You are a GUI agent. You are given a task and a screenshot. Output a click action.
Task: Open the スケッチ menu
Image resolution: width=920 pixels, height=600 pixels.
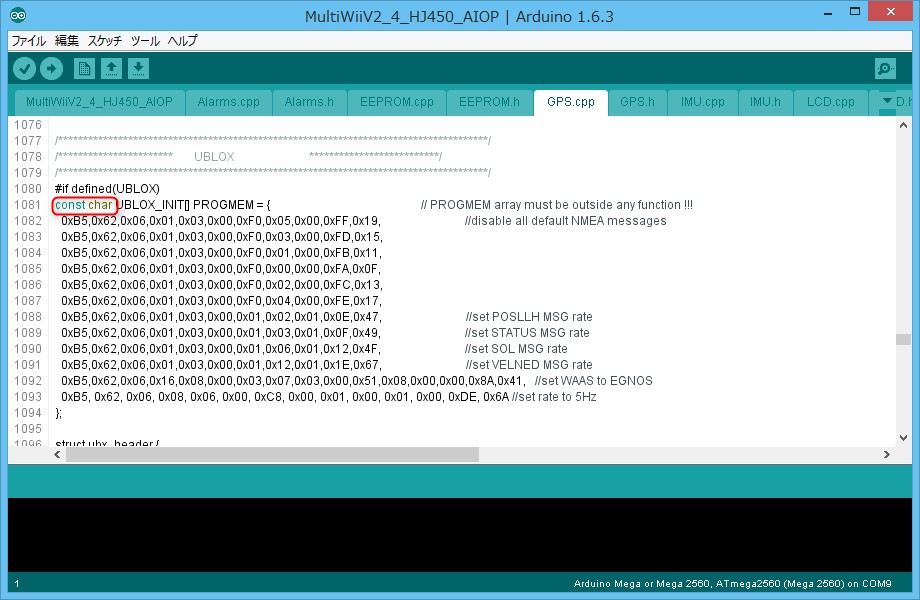point(105,41)
